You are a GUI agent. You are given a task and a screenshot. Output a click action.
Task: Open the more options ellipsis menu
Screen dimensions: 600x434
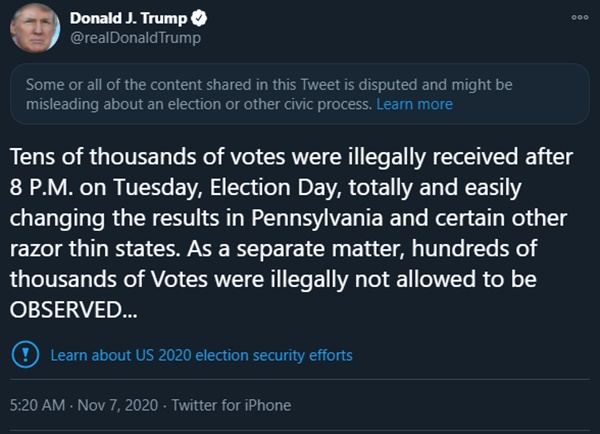580,18
